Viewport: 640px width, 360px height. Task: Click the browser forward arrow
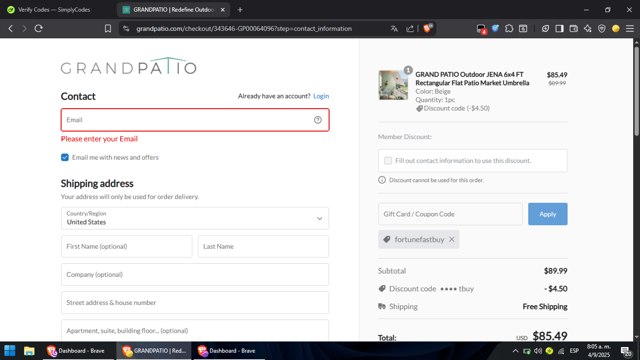pyautogui.click(x=24, y=29)
